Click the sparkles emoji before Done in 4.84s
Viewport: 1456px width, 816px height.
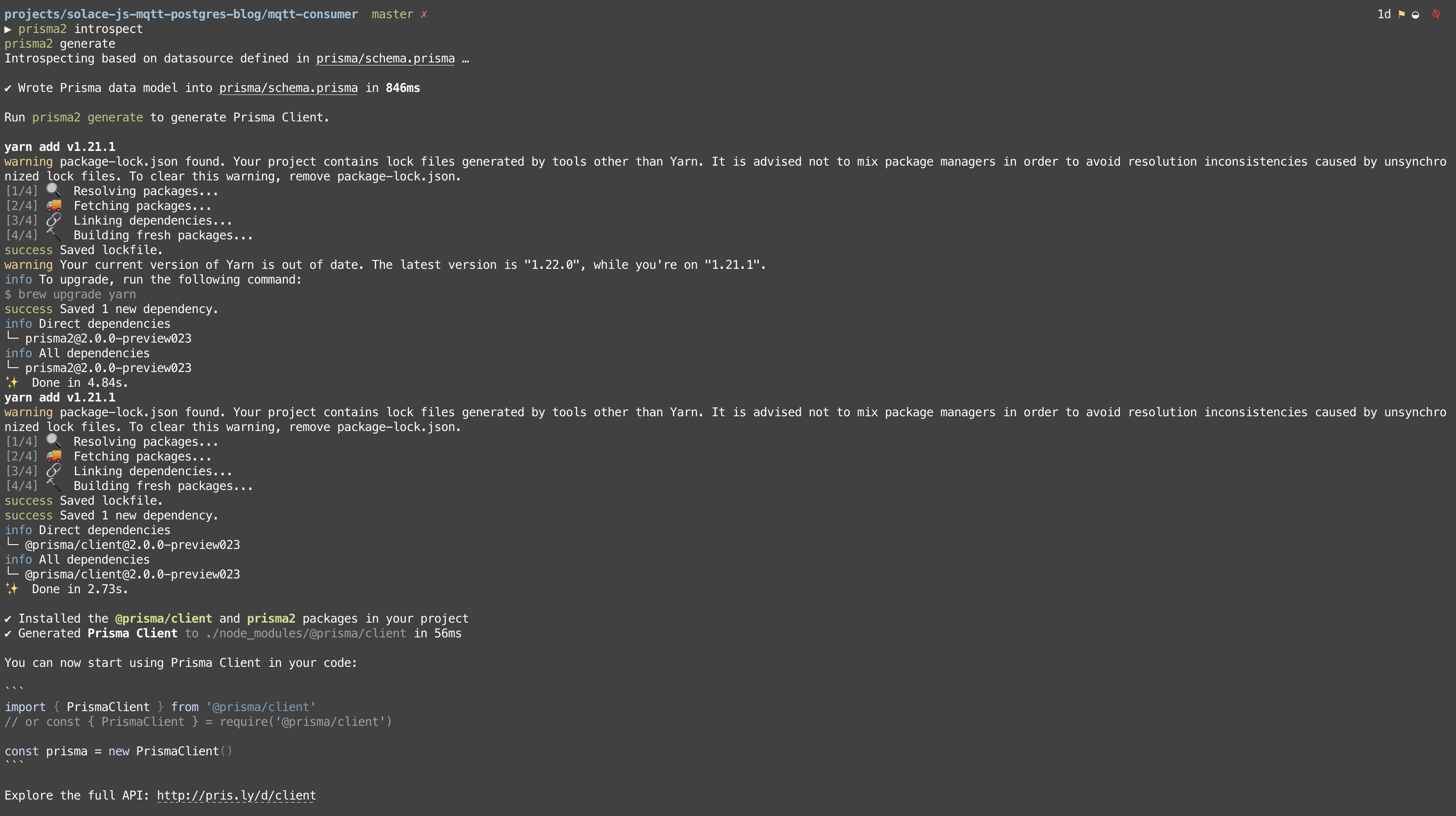click(x=12, y=382)
